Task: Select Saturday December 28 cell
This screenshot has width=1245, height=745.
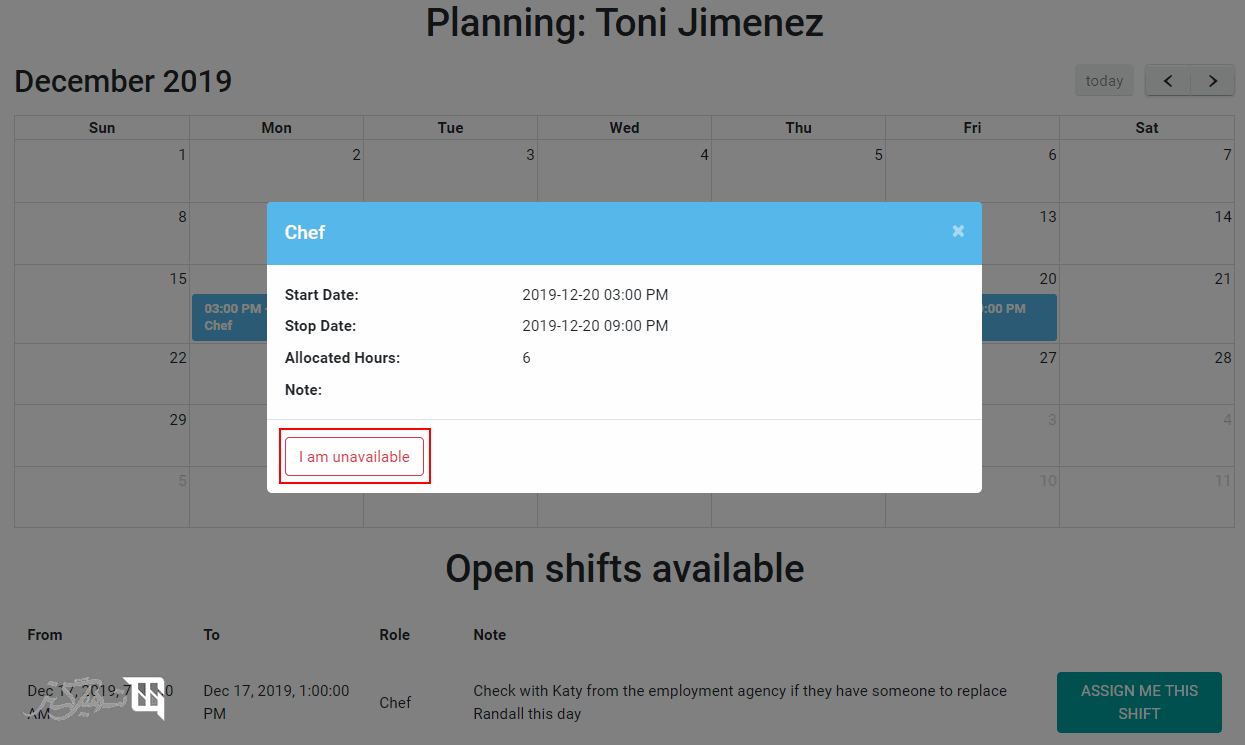Action: coord(1147,374)
